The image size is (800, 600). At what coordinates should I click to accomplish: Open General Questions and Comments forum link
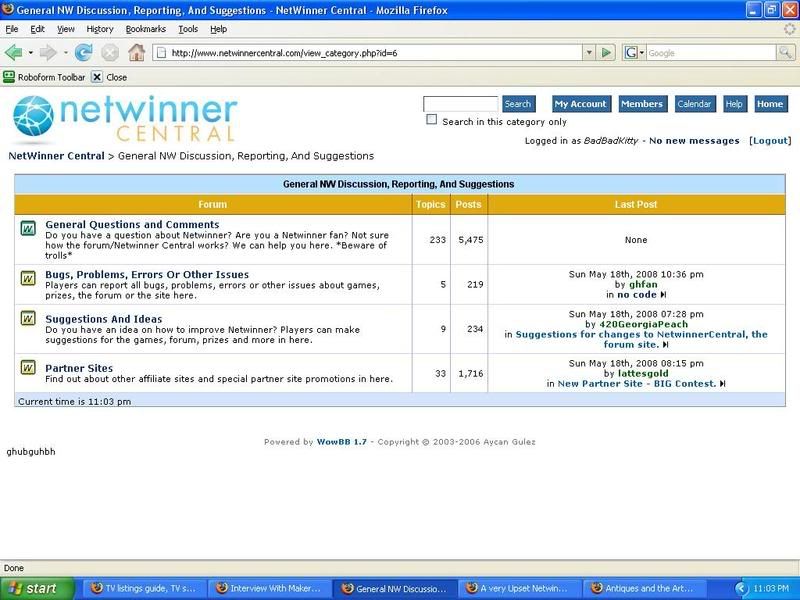(x=132, y=224)
